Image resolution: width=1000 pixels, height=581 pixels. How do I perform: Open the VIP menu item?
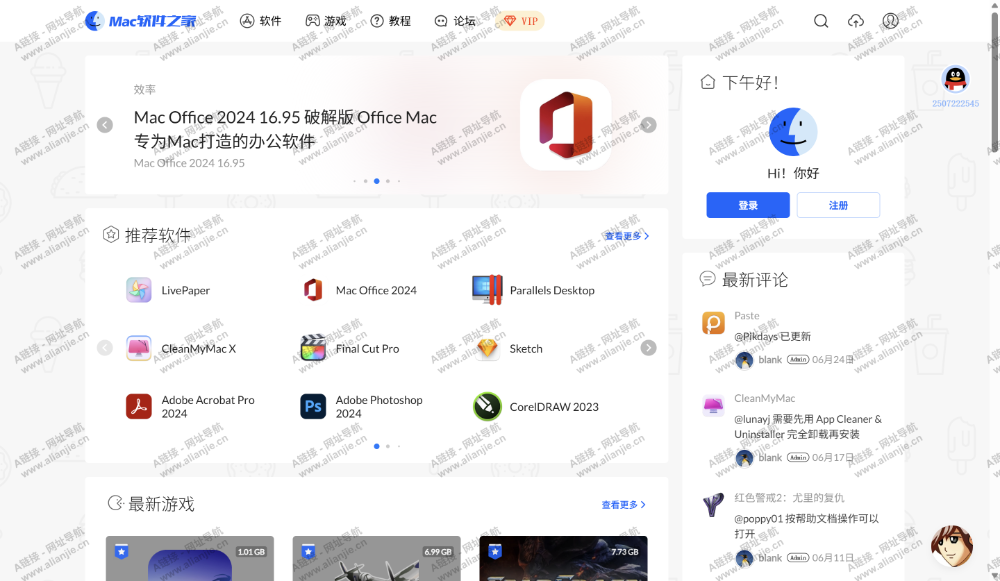click(x=520, y=21)
